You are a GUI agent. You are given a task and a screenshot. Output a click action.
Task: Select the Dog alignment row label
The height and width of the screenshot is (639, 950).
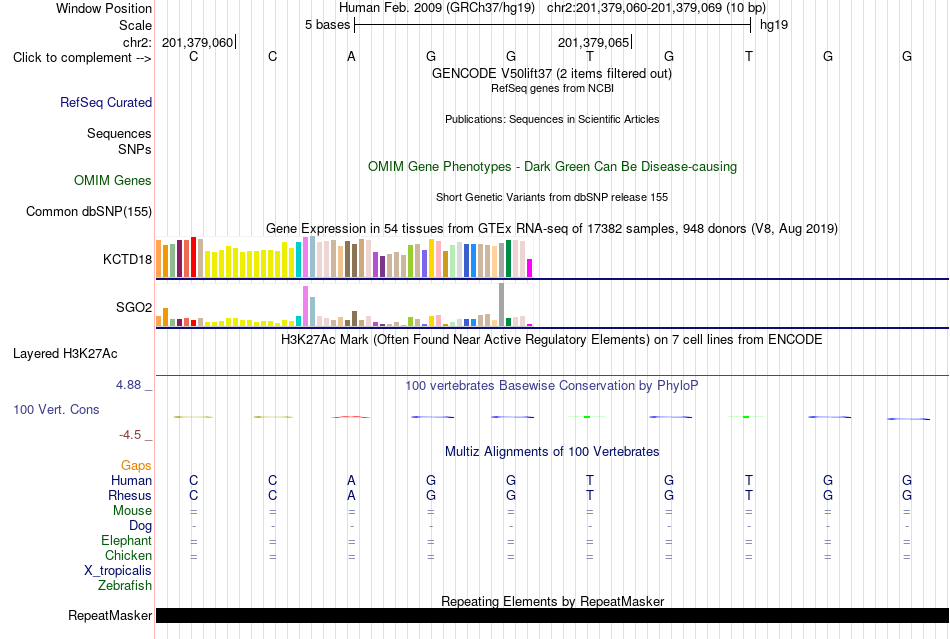(140, 526)
